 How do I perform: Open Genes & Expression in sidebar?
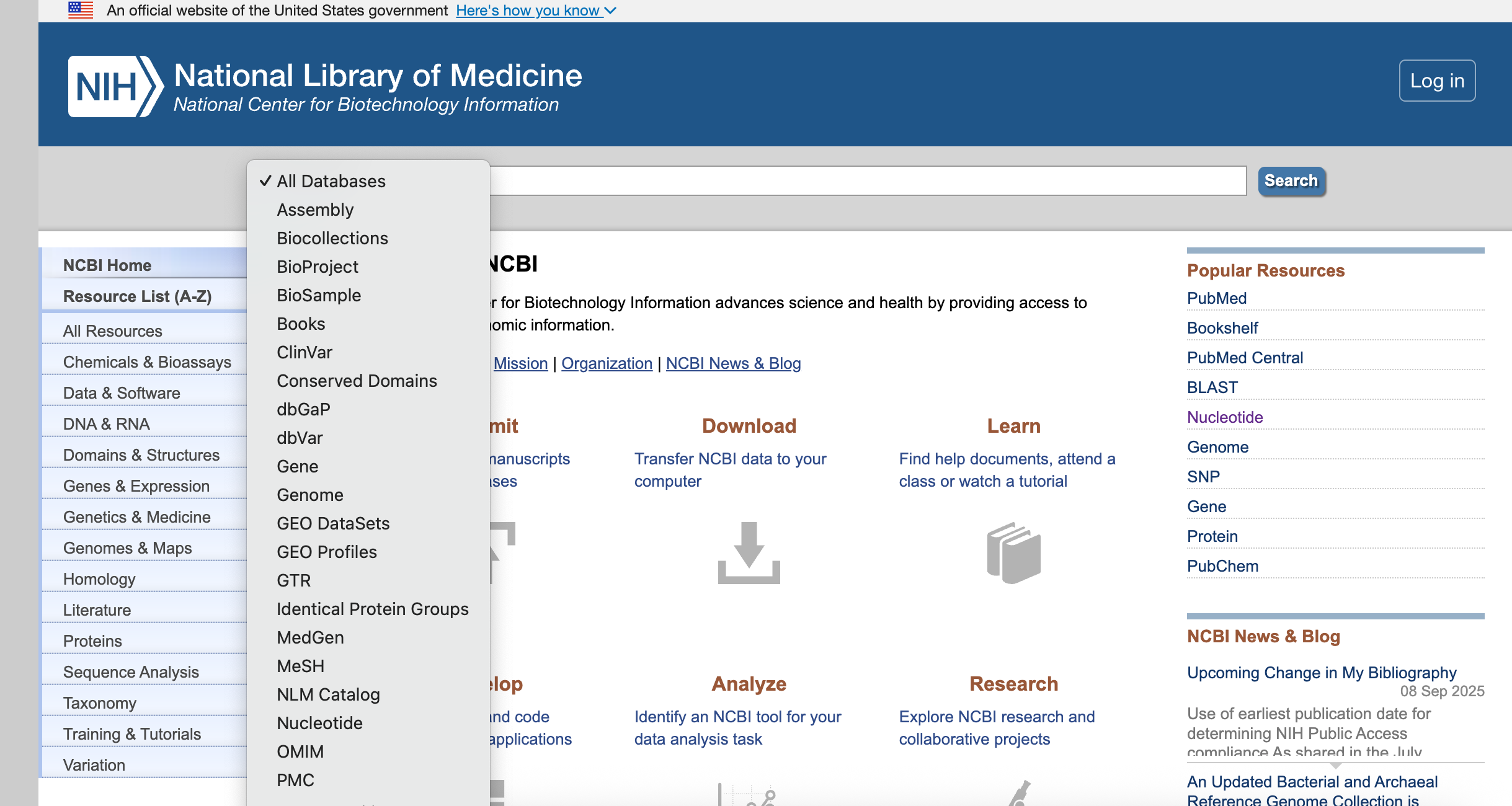tap(136, 486)
